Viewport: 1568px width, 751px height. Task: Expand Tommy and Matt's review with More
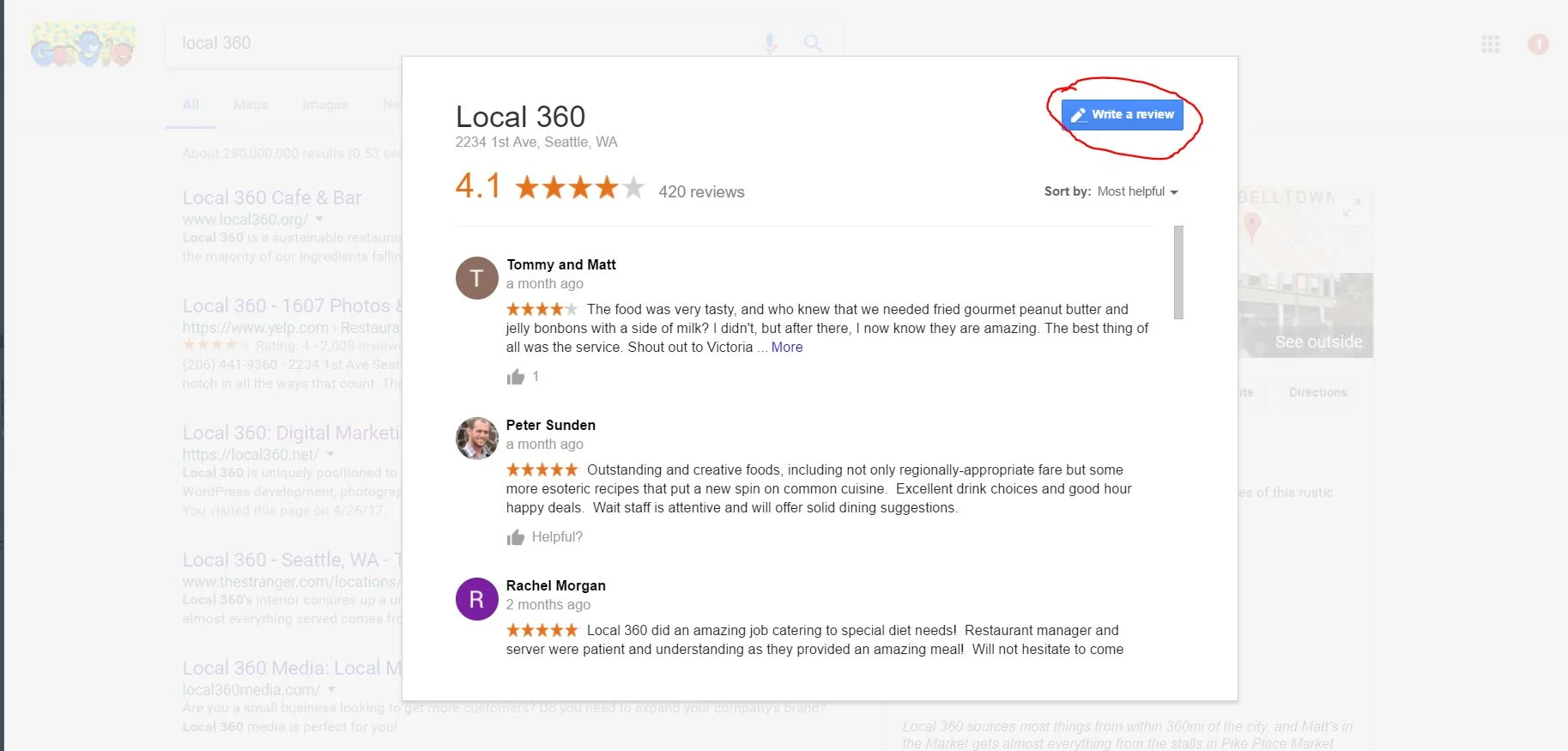coord(787,347)
